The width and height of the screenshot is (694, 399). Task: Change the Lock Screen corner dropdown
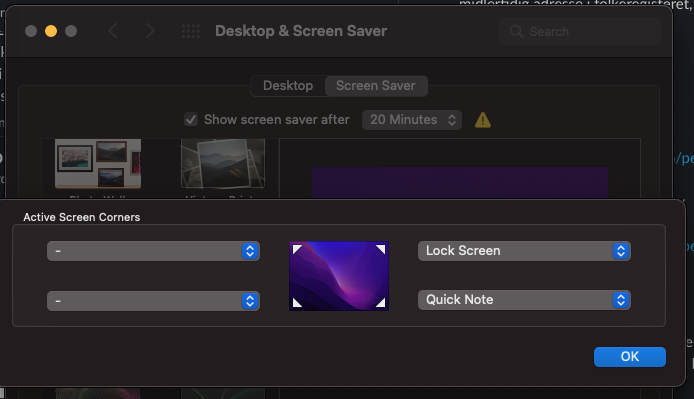524,251
